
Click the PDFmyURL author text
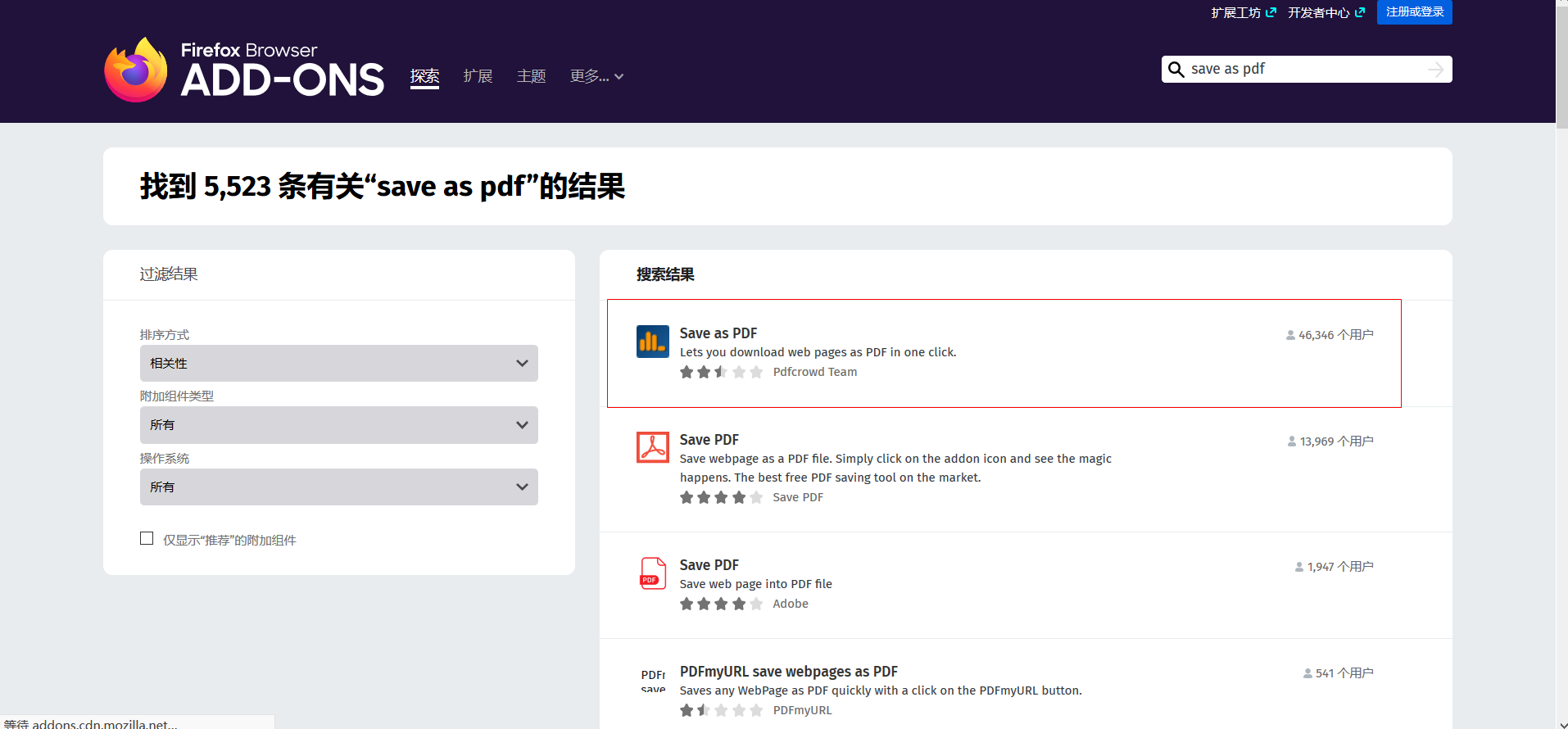tap(802, 710)
